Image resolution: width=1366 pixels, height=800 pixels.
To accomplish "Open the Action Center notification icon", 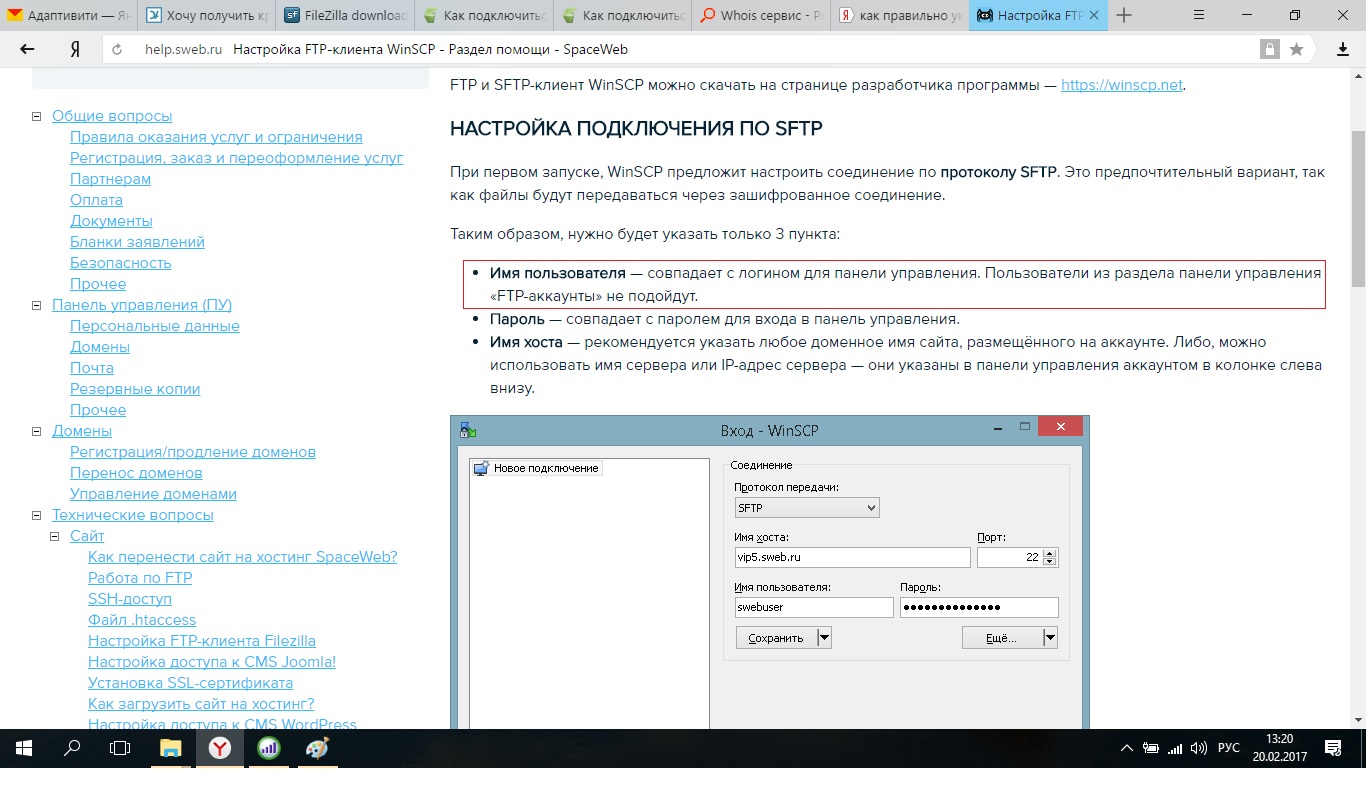I will (1332, 748).
